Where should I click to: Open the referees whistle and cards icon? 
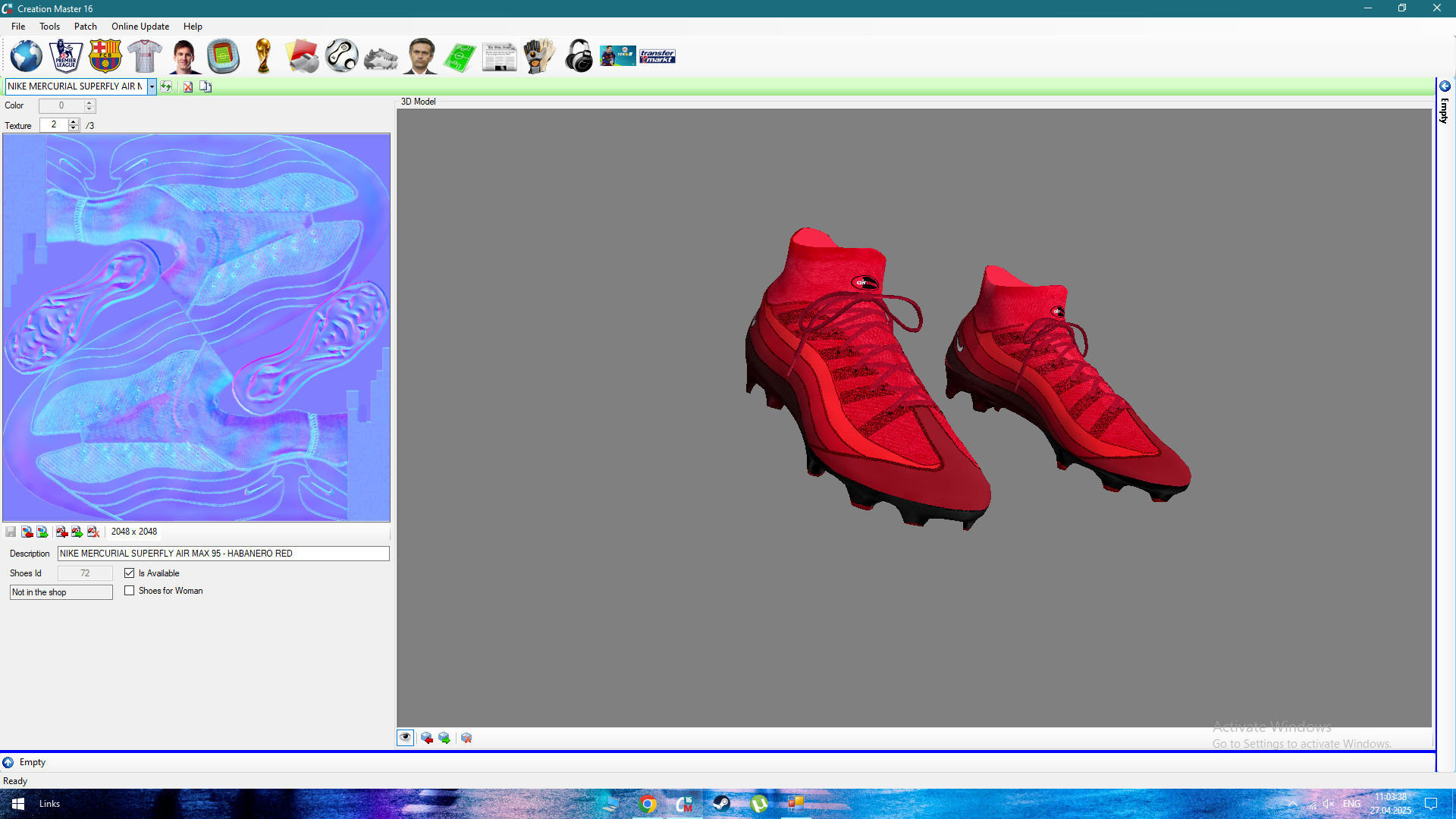pos(303,56)
